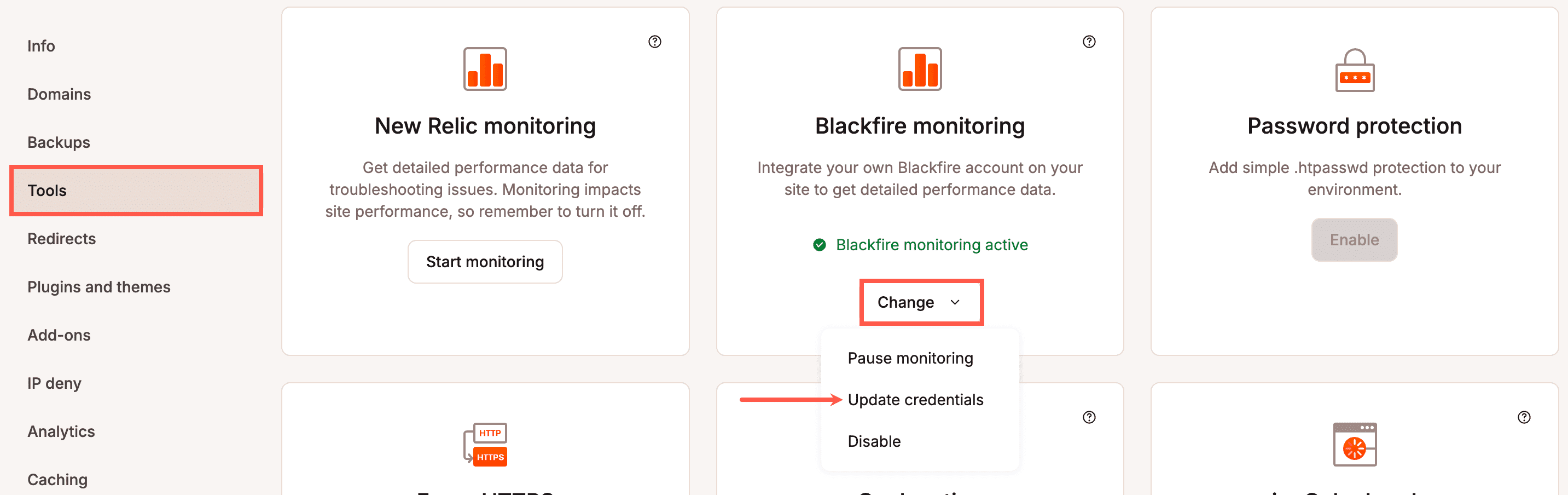Choose Pause monitoring in the open menu
Image resolution: width=1568 pixels, height=495 pixels.
(910, 358)
